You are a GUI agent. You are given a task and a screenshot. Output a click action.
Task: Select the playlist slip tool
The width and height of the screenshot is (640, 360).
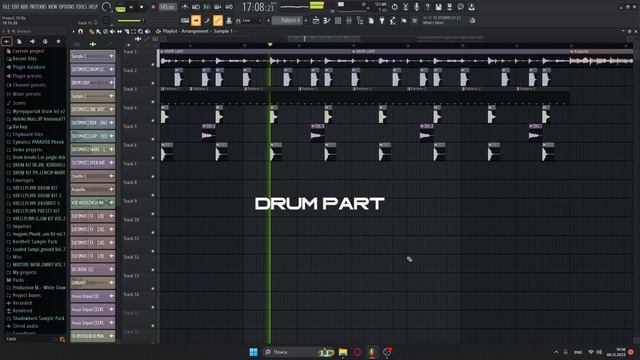[119, 31]
